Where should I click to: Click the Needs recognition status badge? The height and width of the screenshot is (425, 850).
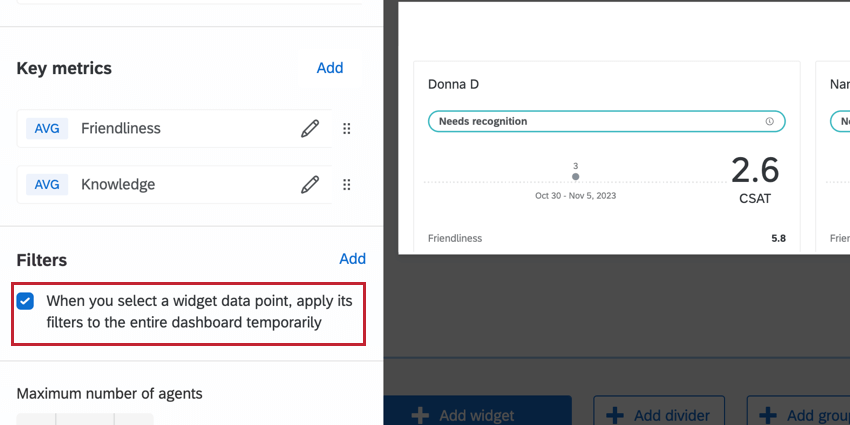pyautogui.click(x=590, y=121)
